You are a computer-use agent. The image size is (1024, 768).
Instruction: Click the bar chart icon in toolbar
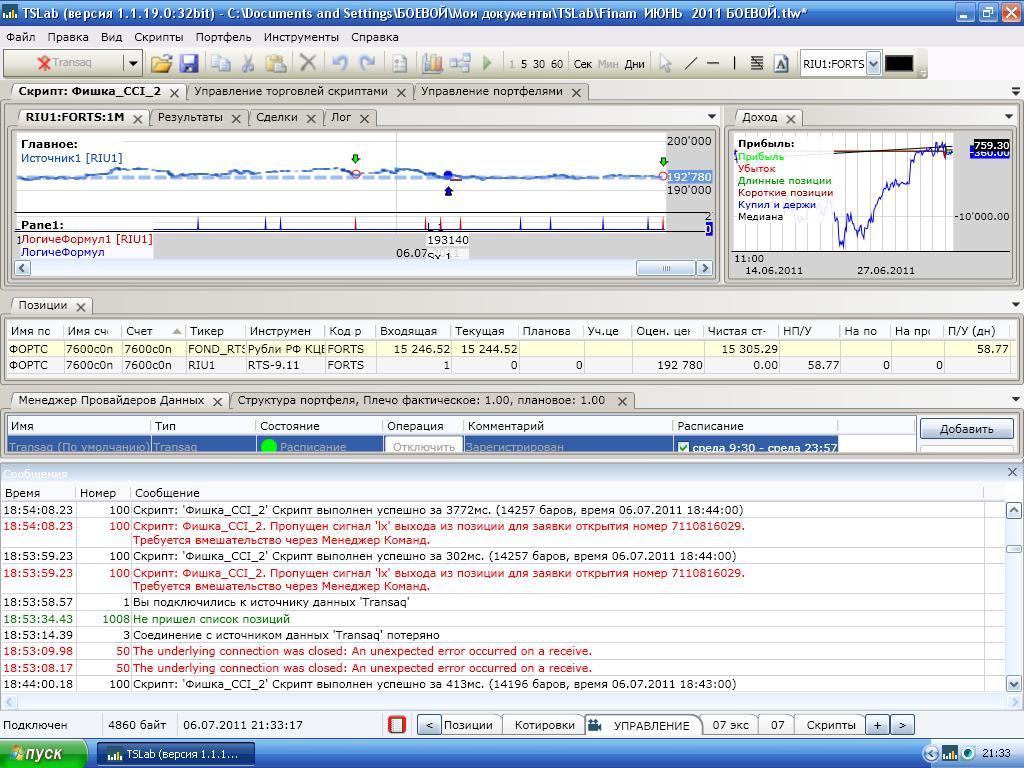coord(432,64)
